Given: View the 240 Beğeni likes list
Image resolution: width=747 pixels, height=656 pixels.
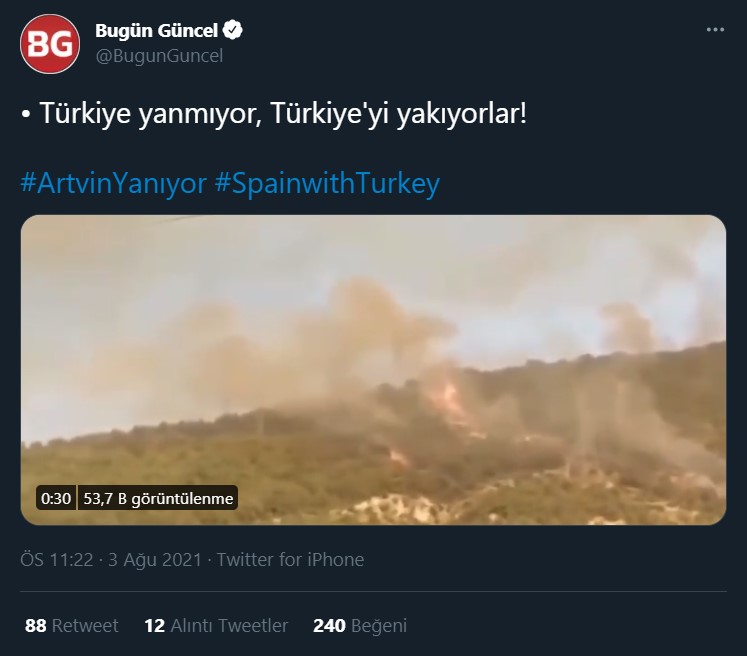Looking at the screenshot, I should tap(360, 626).
